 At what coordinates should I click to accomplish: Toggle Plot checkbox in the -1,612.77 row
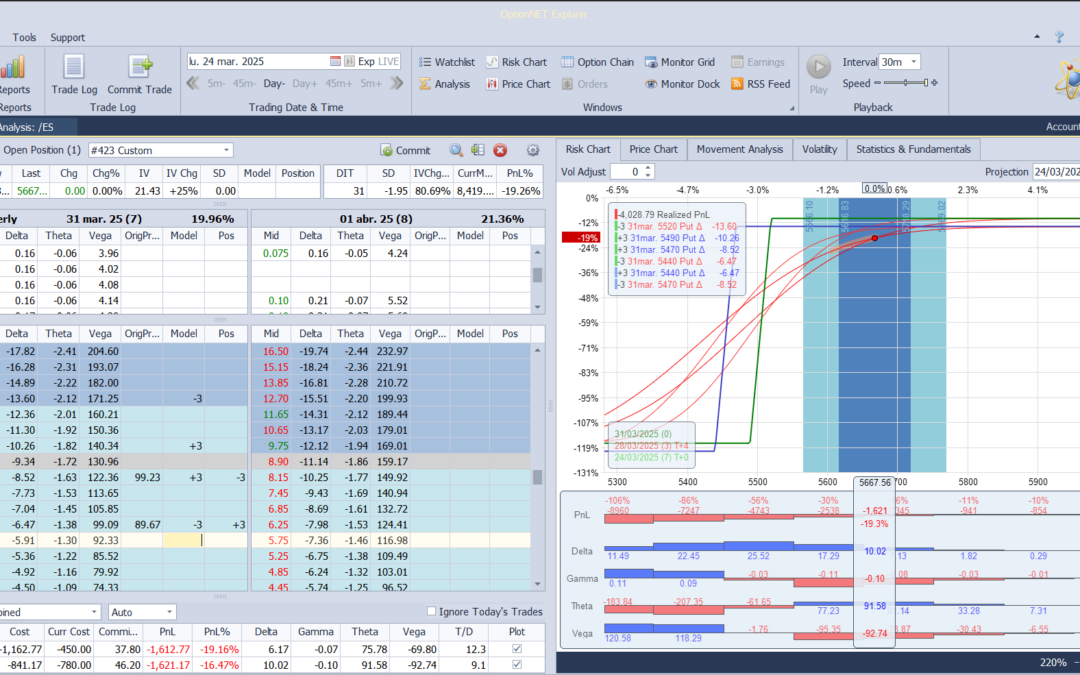pyautogui.click(x=517, y=649)
